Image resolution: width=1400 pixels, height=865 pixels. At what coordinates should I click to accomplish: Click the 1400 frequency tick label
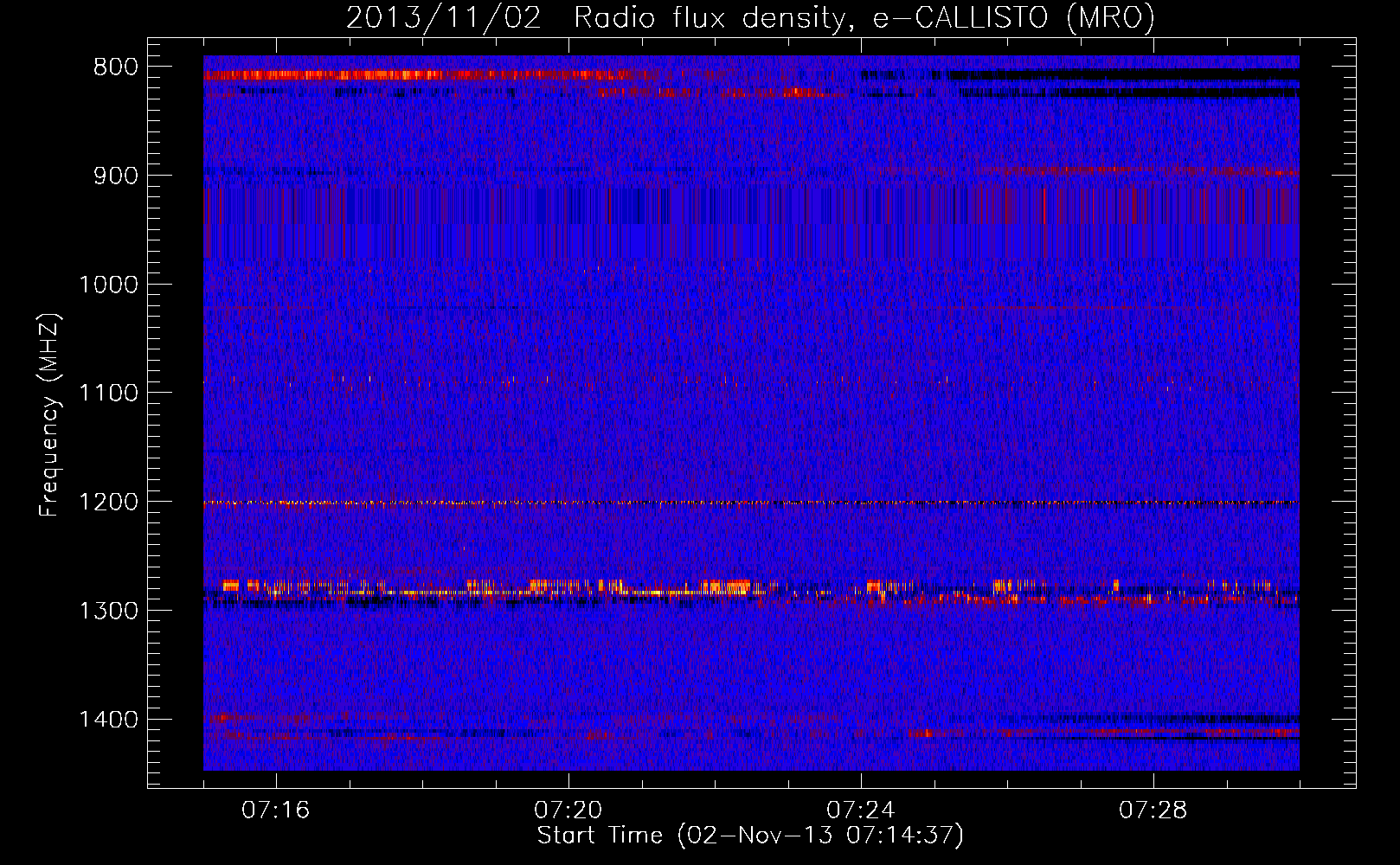109,720
